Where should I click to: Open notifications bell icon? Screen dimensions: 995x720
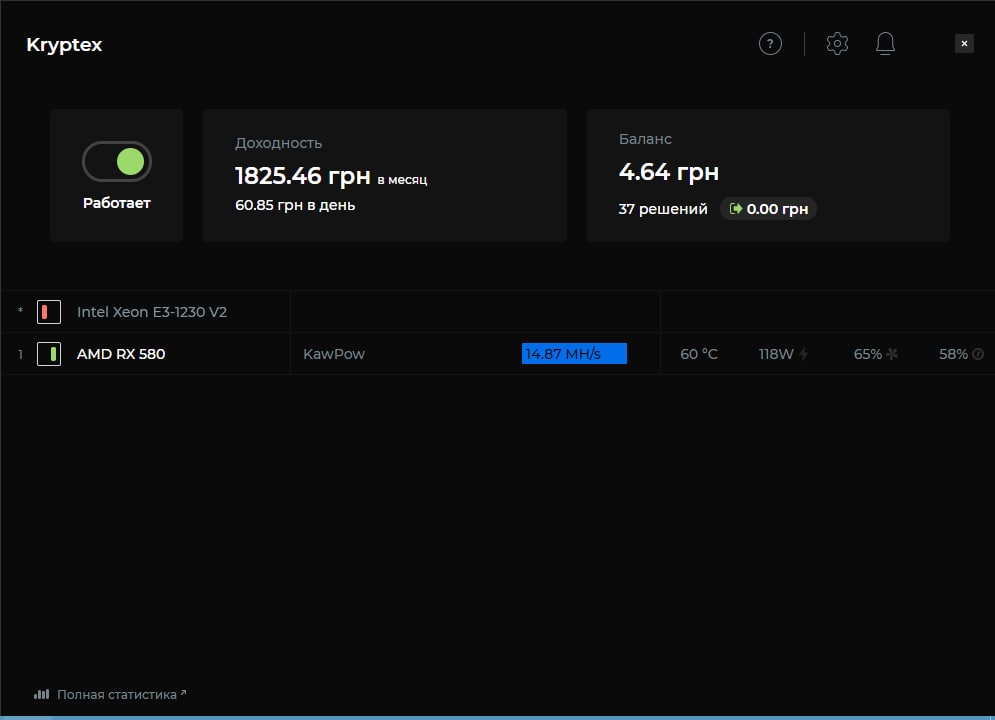tap(885, 44)
